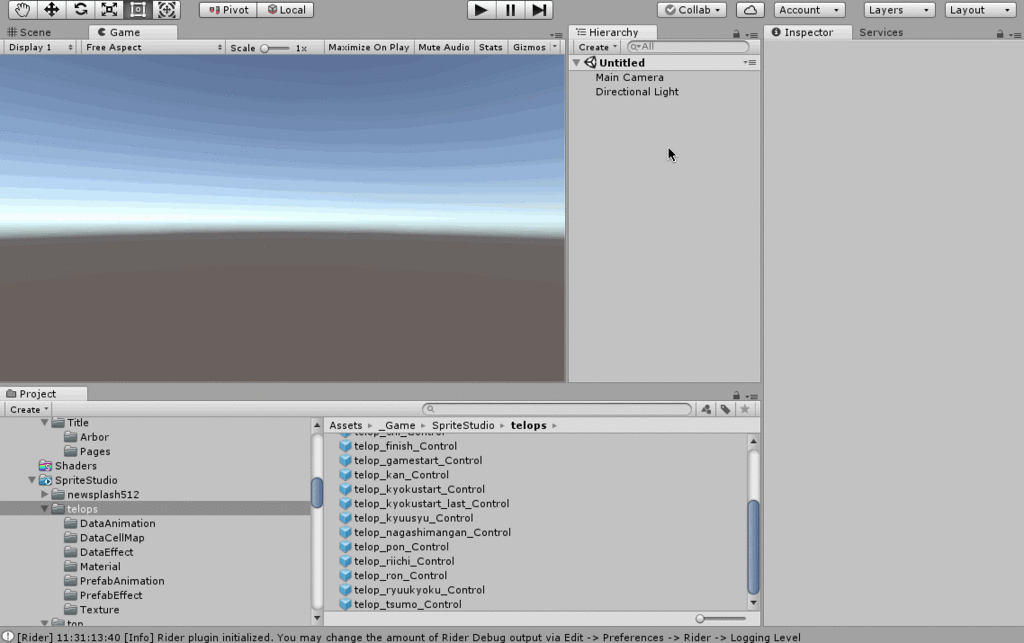
Task: Go to SpriteStudio in breadcrumb
Action: tap(463, 426)
